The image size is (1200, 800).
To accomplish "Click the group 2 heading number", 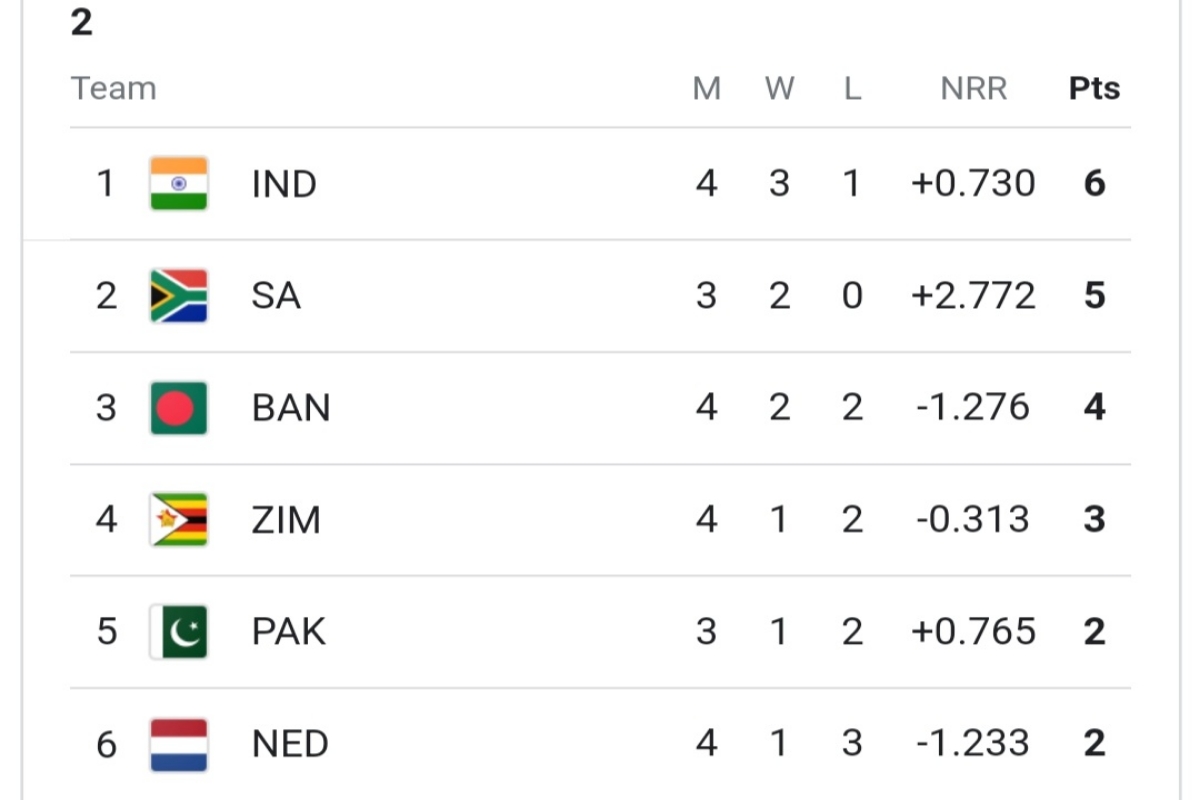I will point(82,22).
